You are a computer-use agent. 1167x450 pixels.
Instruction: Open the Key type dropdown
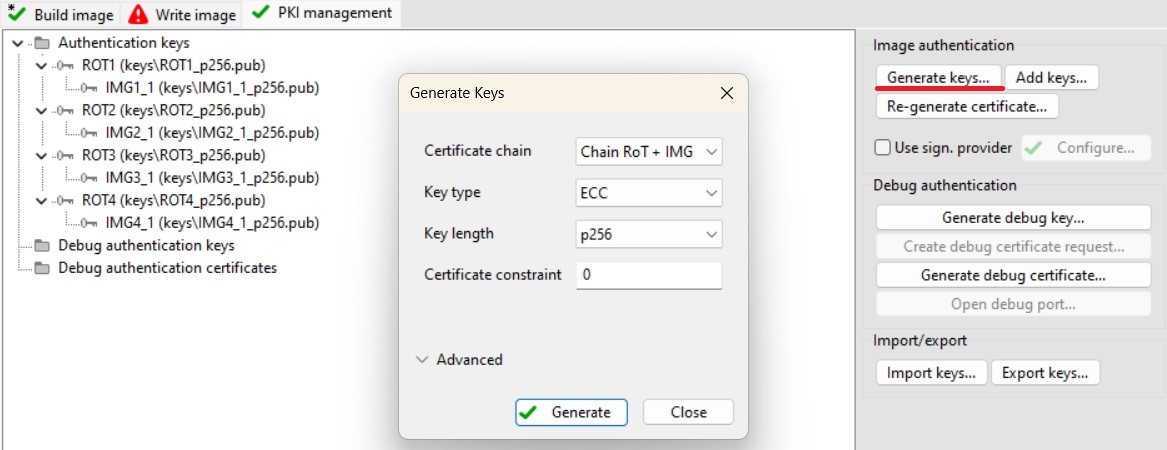[648, 193]
